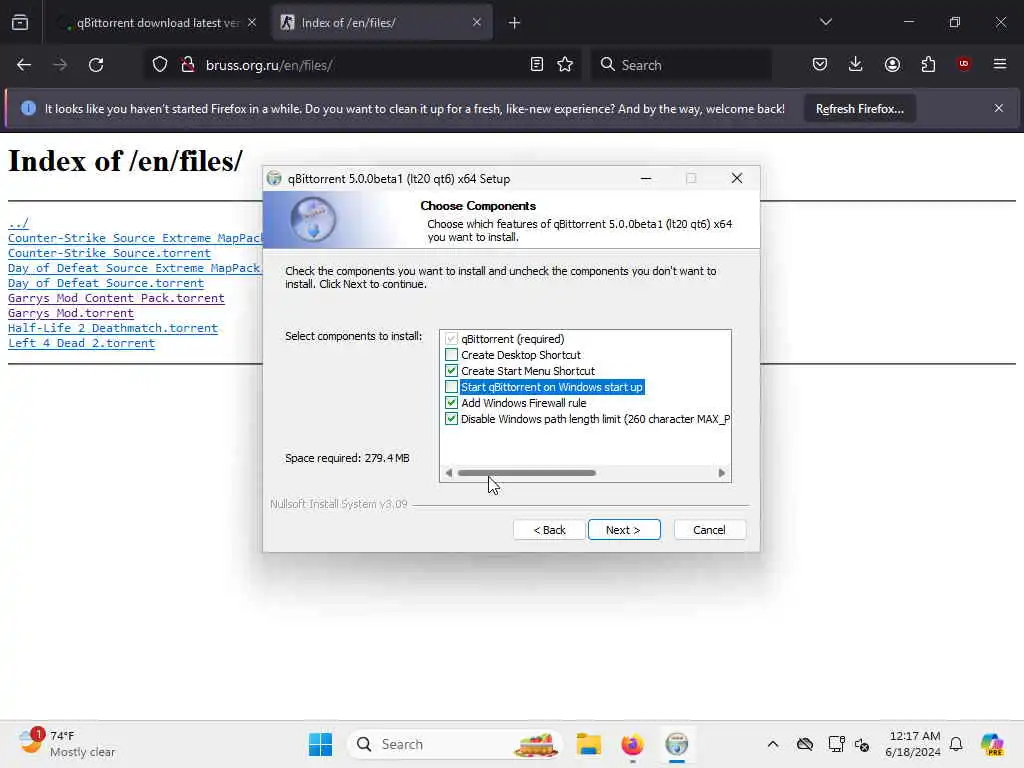
Task: Open a new tab with plus icon
Action: coord(515,23)
